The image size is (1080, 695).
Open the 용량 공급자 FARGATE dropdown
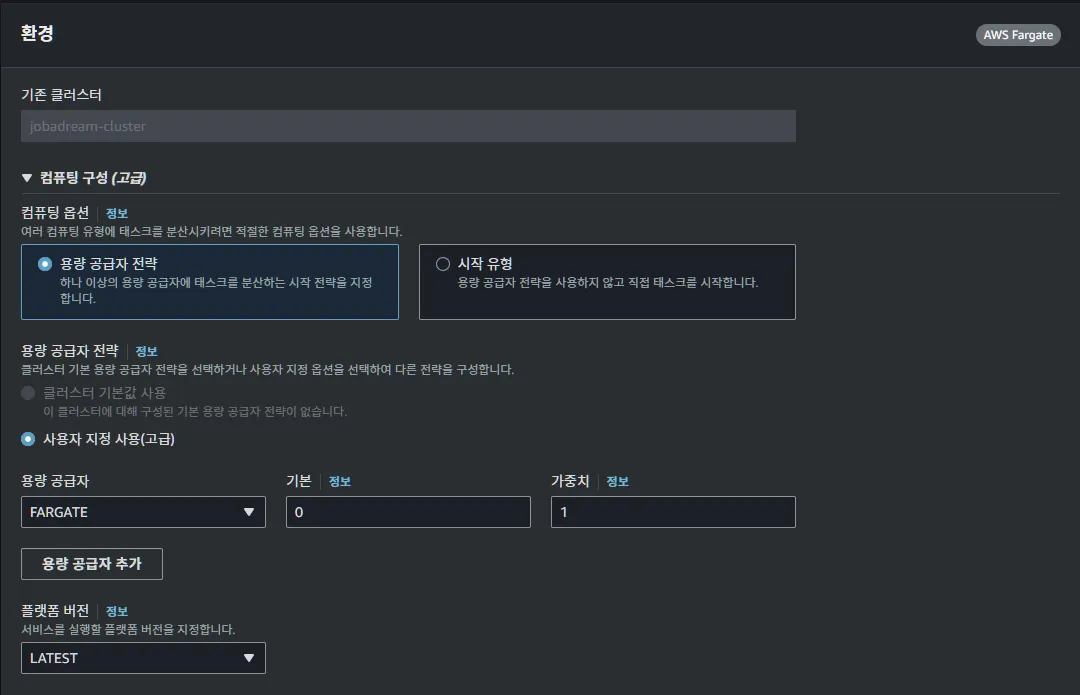pos(143,512)
